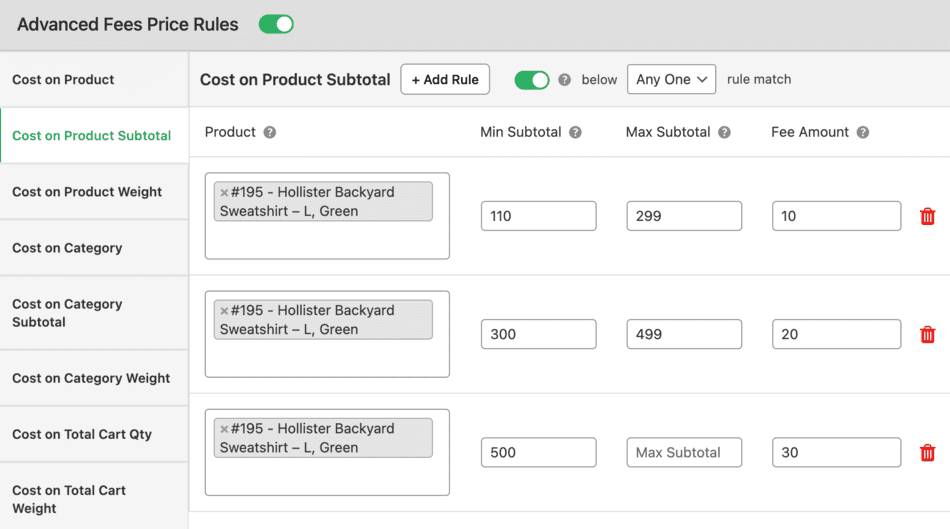Viewport: 950px width, 529px height.
Task: Delete the rule with fee 30
Action: click(927, 453)
